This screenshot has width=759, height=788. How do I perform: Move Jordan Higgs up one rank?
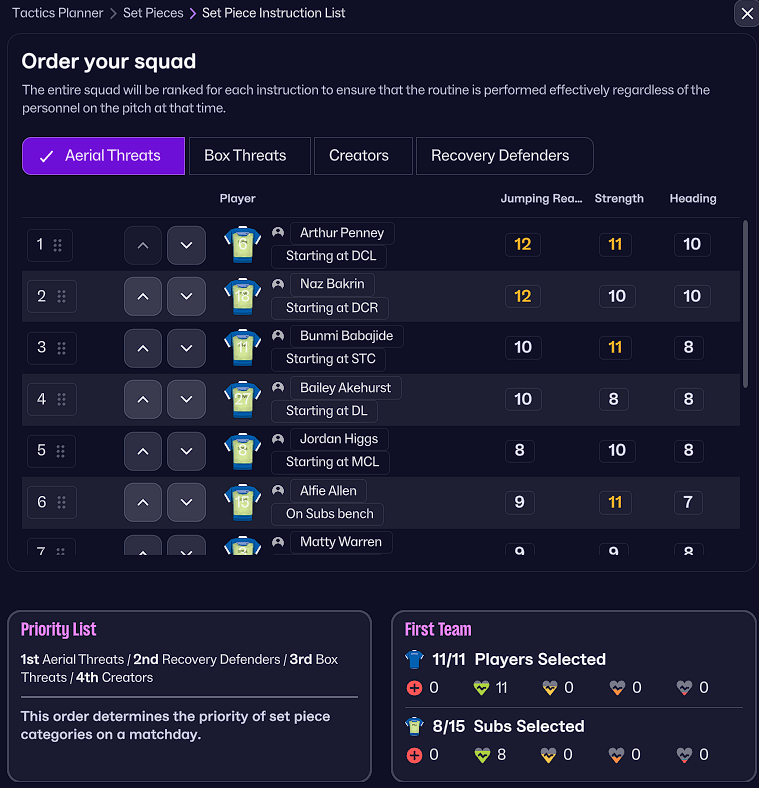click(143, 450)
